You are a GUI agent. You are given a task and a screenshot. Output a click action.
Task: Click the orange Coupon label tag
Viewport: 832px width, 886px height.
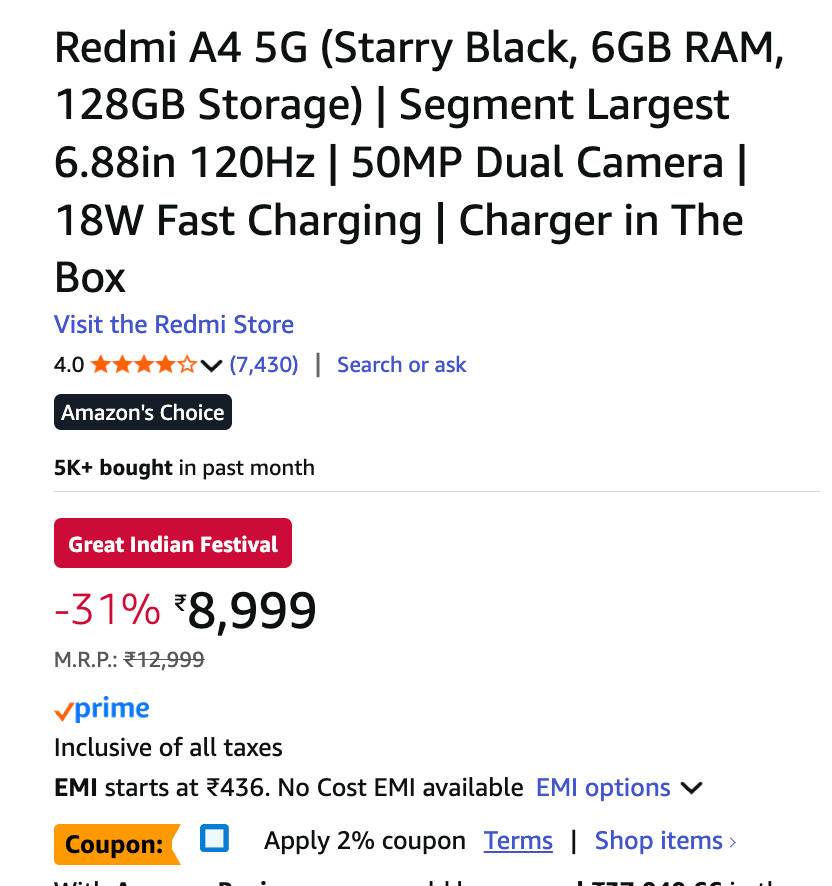pyautogui.click(x=115, y=844)
